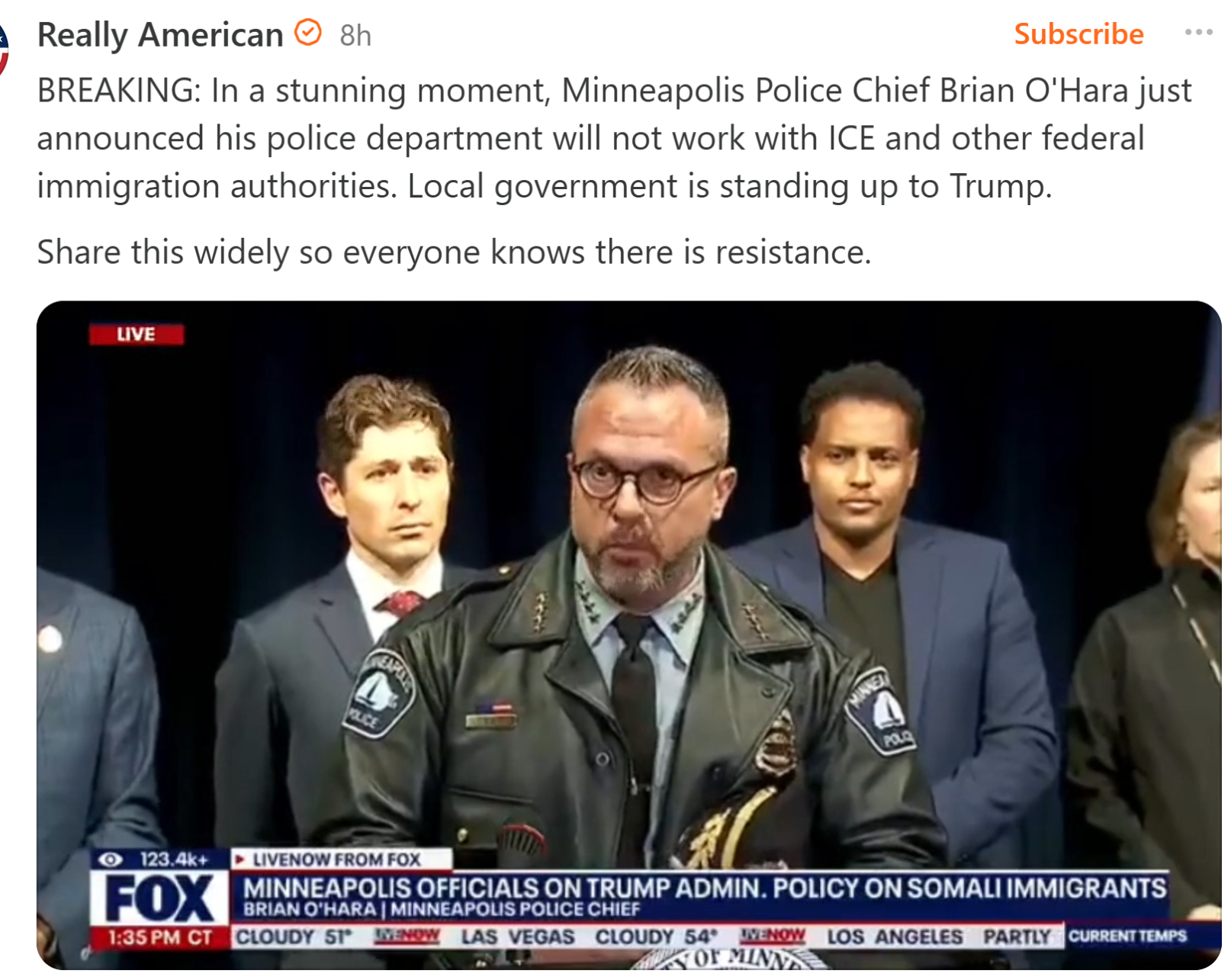Screen dimensions: 1231x980
Task: Open the three-dot more options menu
Action: 1198,32
